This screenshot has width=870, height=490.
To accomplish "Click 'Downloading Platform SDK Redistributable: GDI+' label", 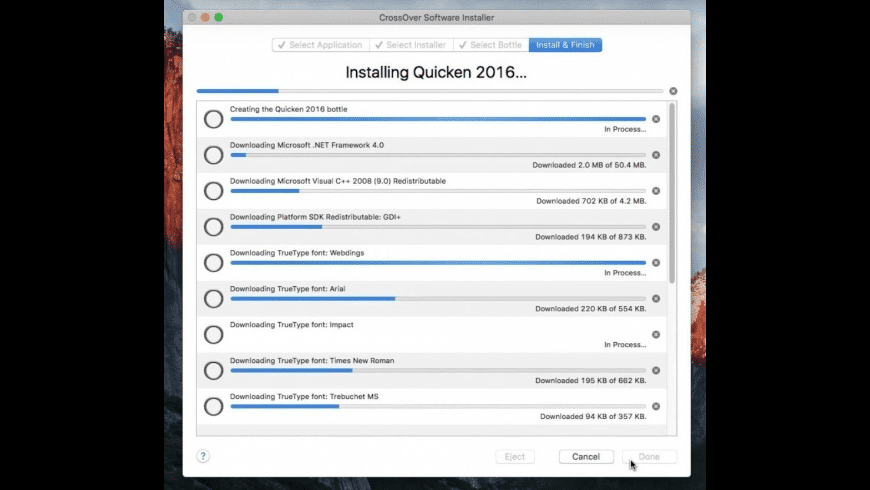I will click(315, 217).
